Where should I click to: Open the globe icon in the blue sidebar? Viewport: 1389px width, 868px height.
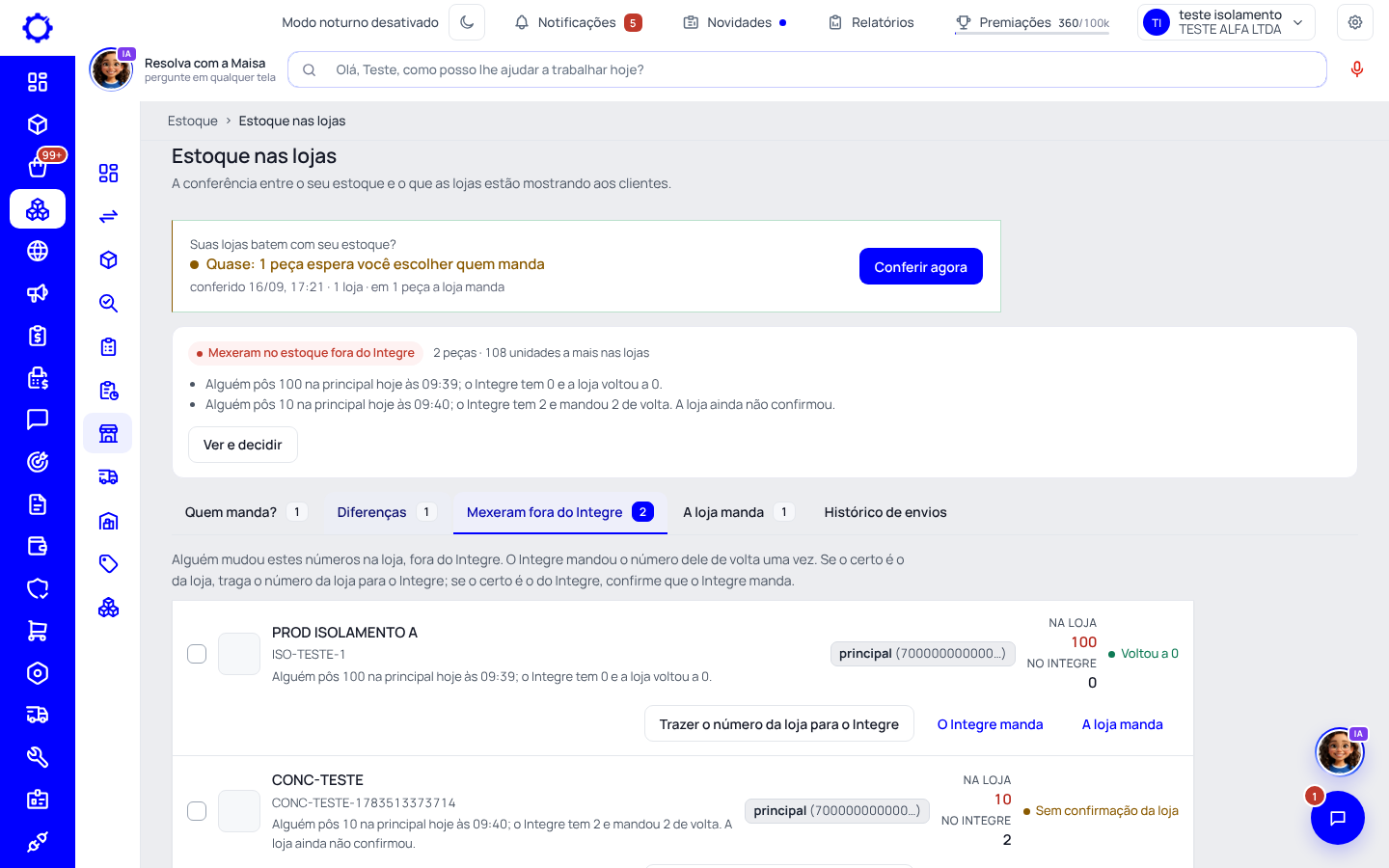[38, 251]
